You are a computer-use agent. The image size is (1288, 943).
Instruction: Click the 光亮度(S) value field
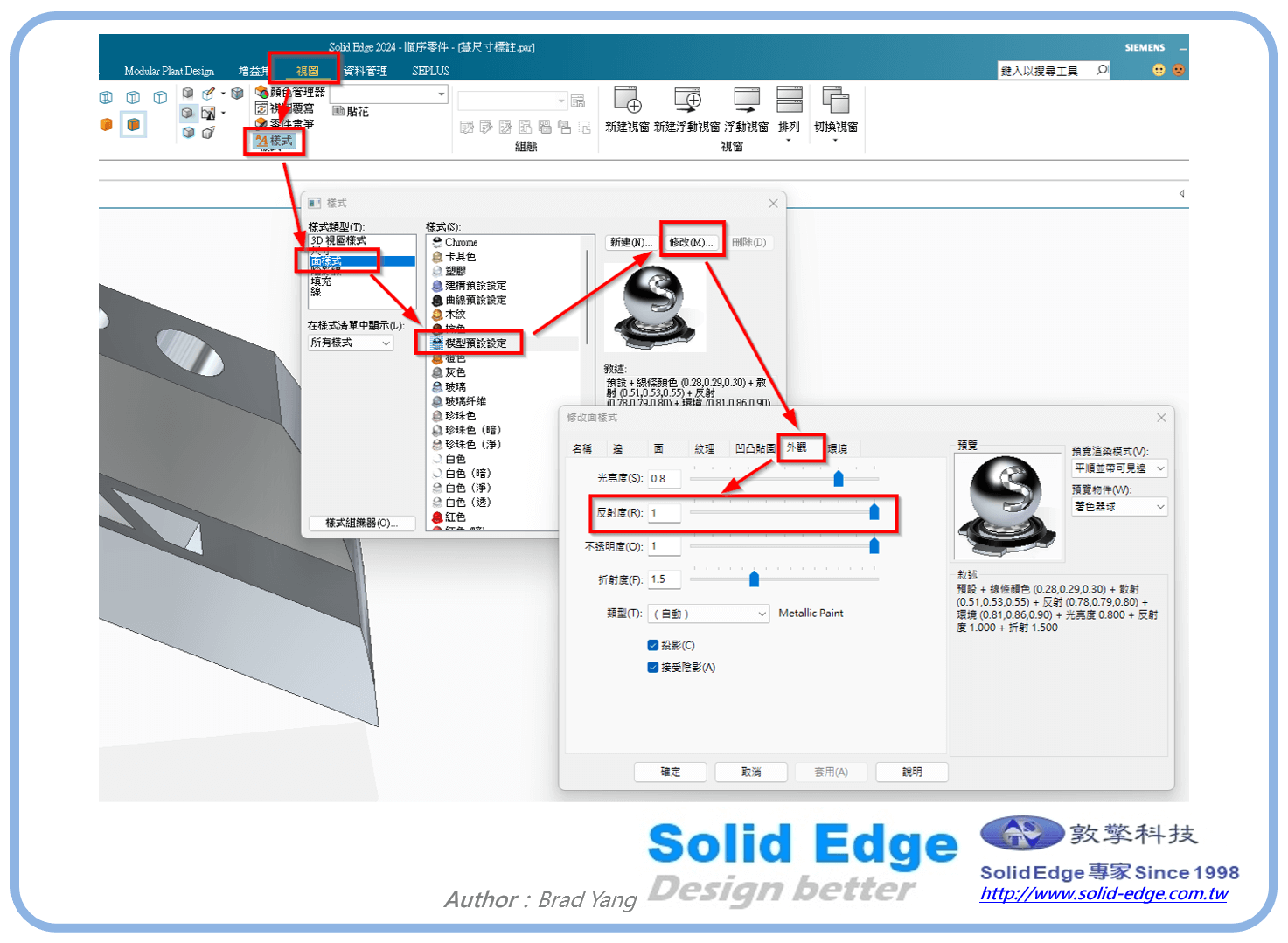(x=664, y=479)
